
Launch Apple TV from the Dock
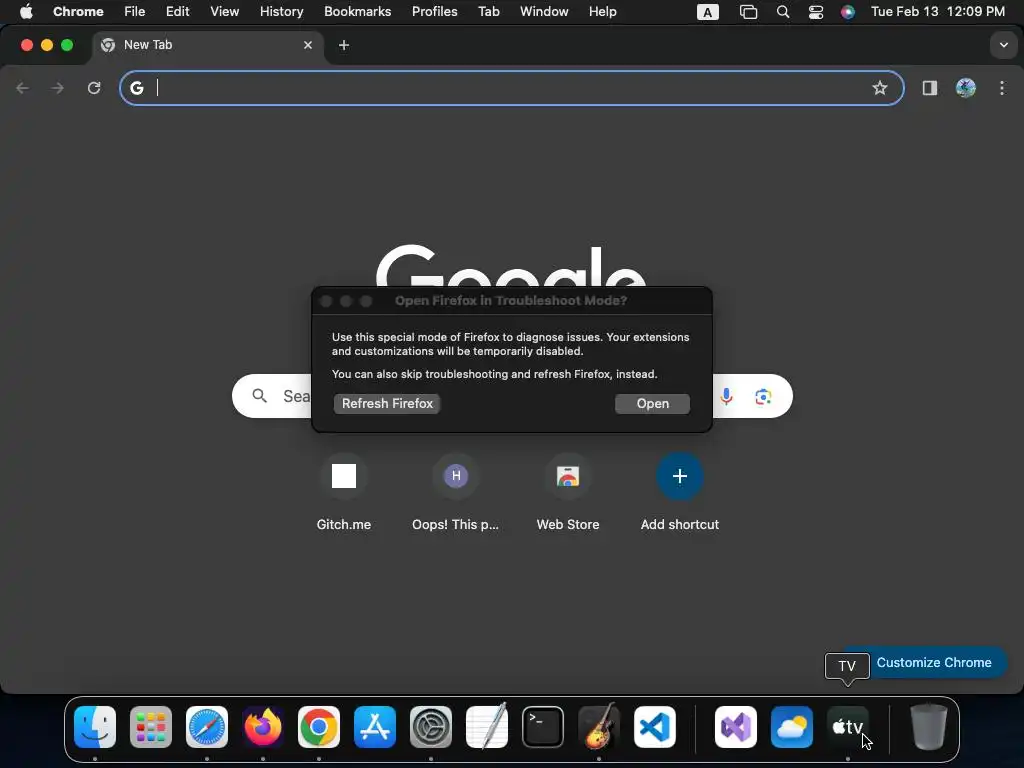point(848,727)
